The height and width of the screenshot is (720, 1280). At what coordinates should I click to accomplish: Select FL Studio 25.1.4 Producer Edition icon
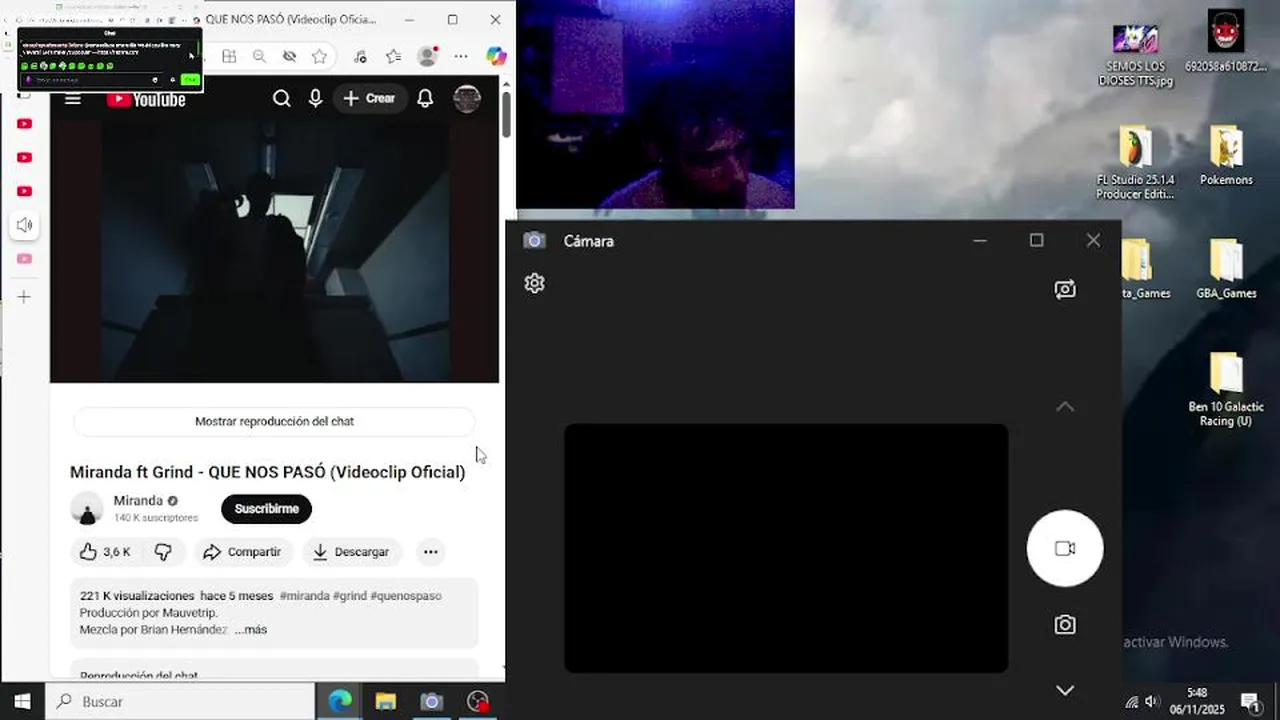pos(1135,163)
